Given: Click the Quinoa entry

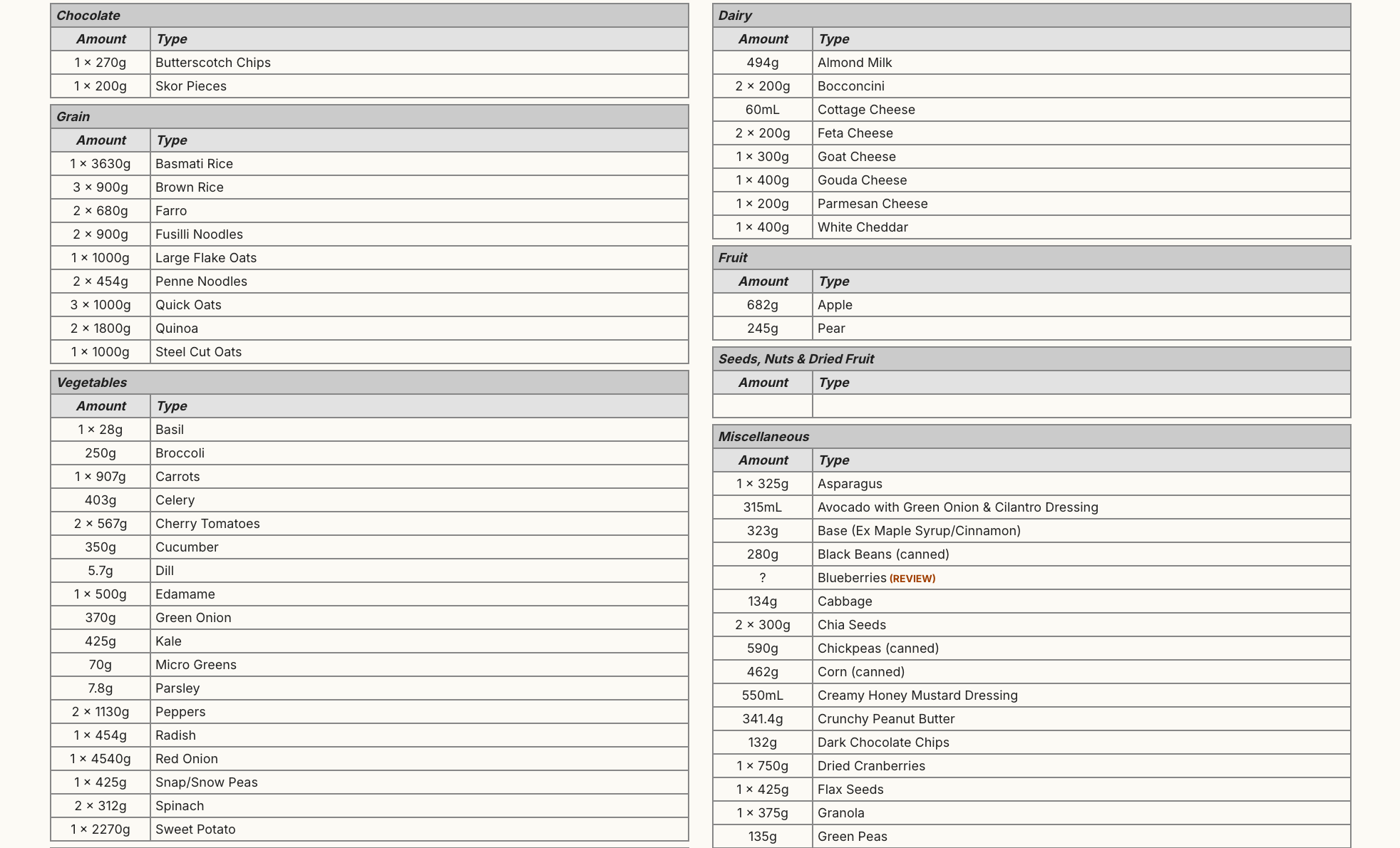Looking at the screenshot, I should tap(369, 329).
